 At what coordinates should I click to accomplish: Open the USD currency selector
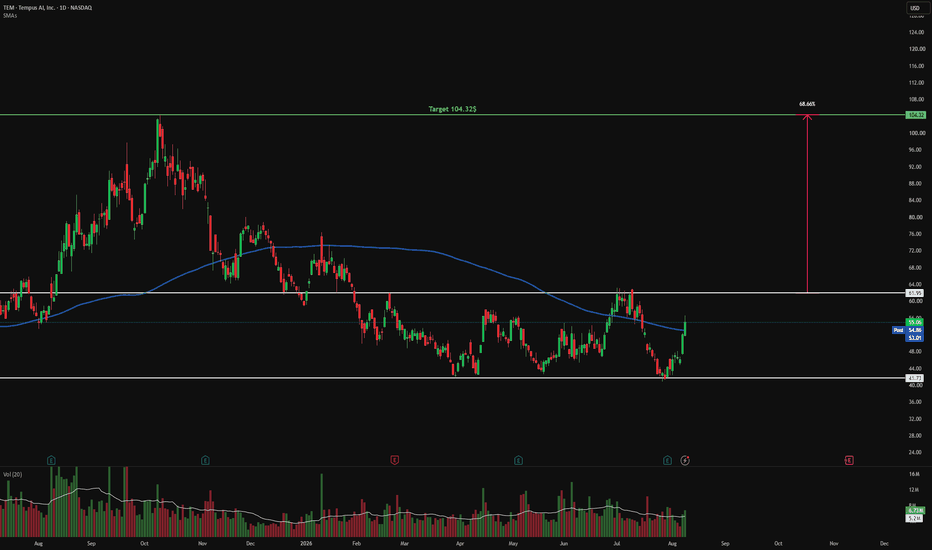[x=915, y=8]
